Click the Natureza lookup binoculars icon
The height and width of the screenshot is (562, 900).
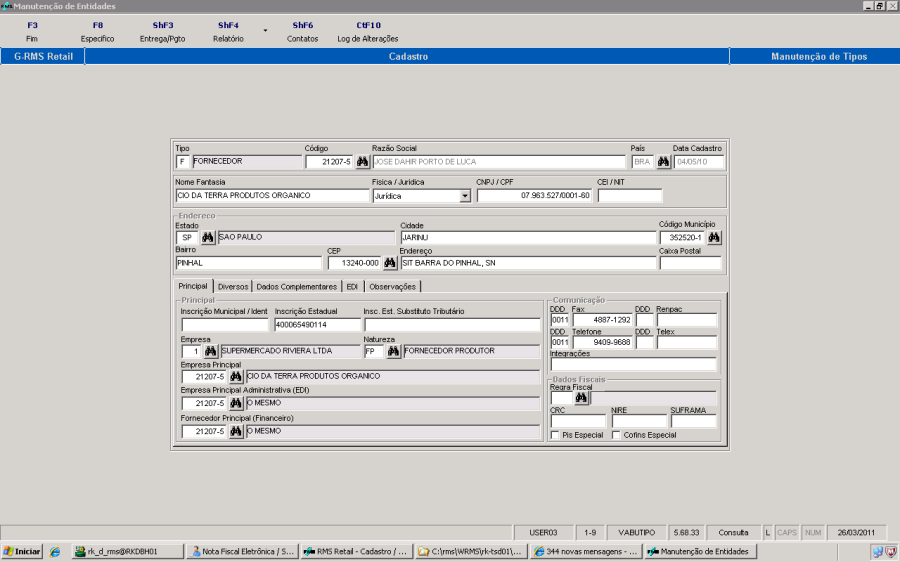click(393, 351)
